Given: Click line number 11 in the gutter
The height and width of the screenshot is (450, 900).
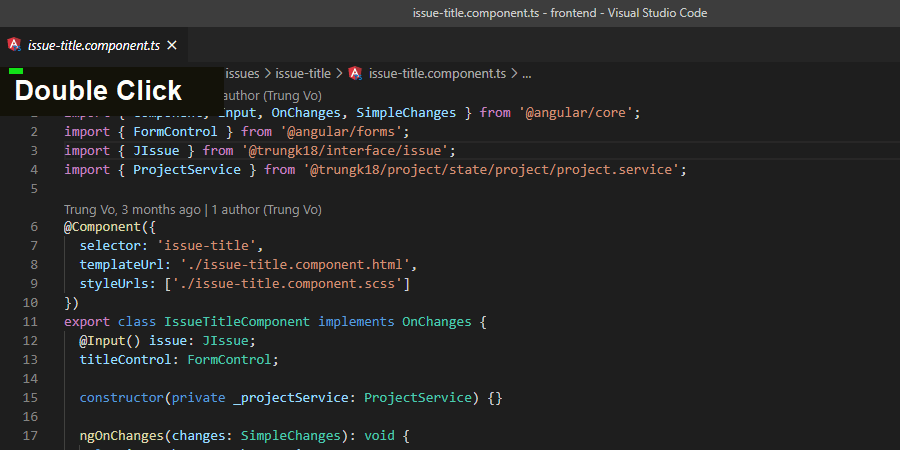Looking at the screenshot, I should point(30,321).
